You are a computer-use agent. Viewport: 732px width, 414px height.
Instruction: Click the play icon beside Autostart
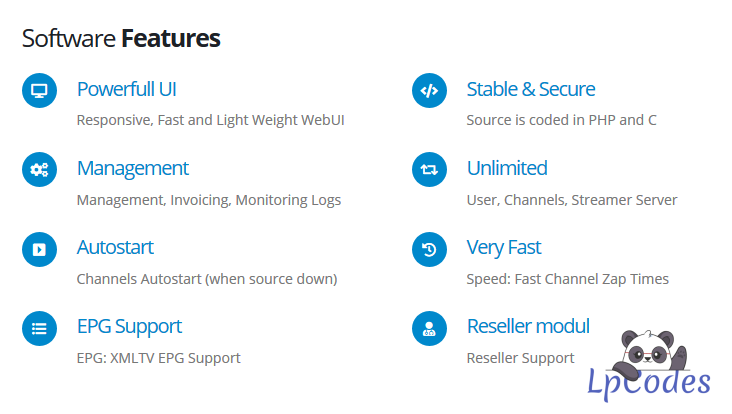tap(39, 249)
